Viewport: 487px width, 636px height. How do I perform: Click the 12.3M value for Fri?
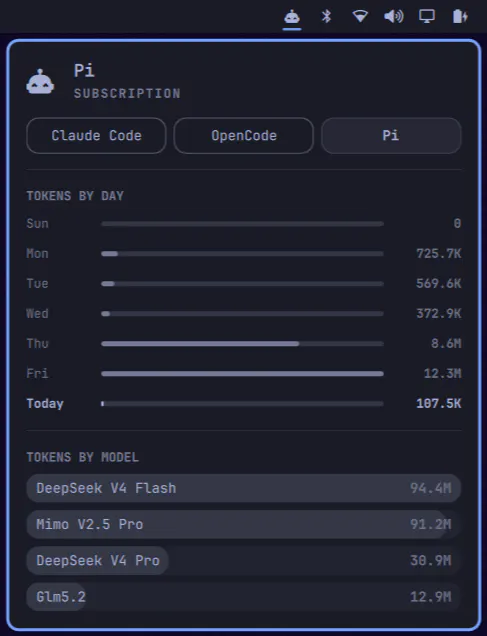(x=442, y=374)
